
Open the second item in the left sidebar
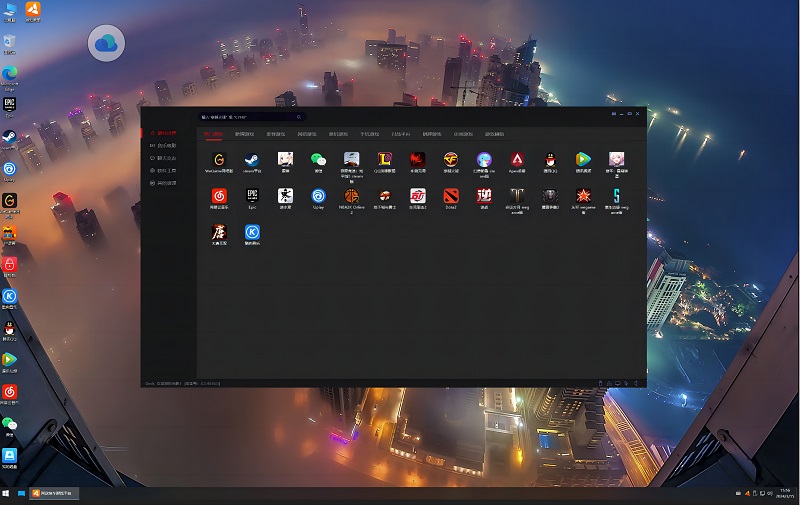[163, 145]
